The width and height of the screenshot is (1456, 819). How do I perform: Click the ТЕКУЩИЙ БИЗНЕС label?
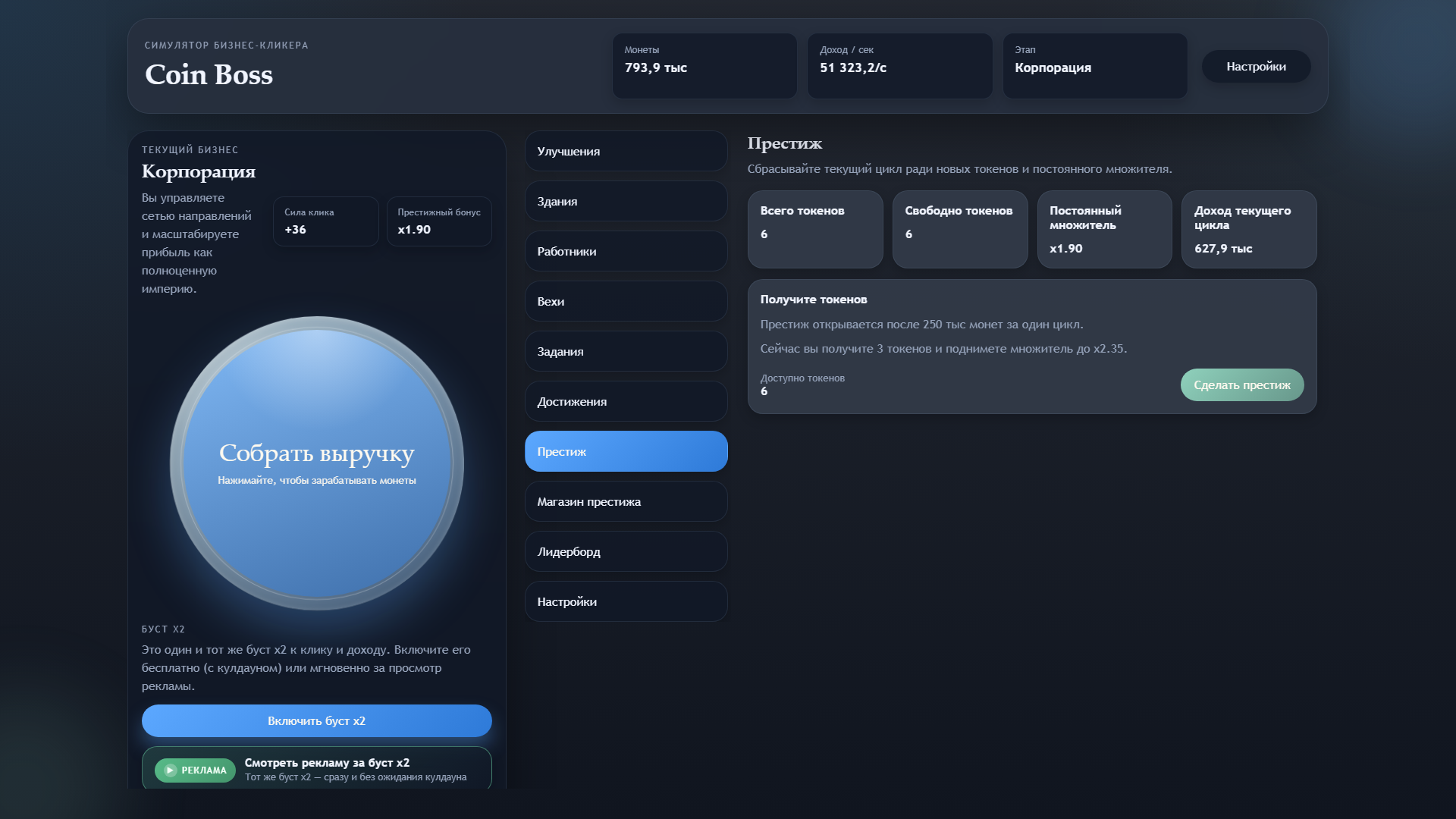[x=190, y=150]
